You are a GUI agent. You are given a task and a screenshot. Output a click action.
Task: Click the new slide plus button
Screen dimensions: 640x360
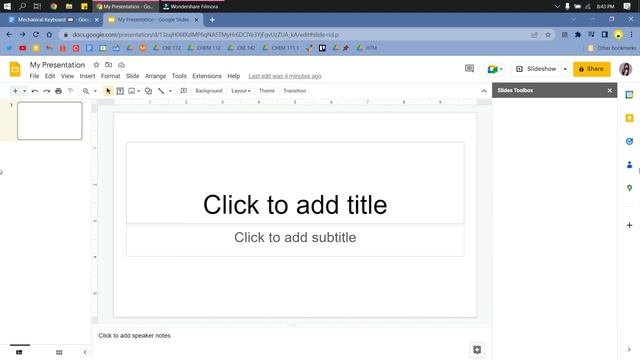coord(15,91)
